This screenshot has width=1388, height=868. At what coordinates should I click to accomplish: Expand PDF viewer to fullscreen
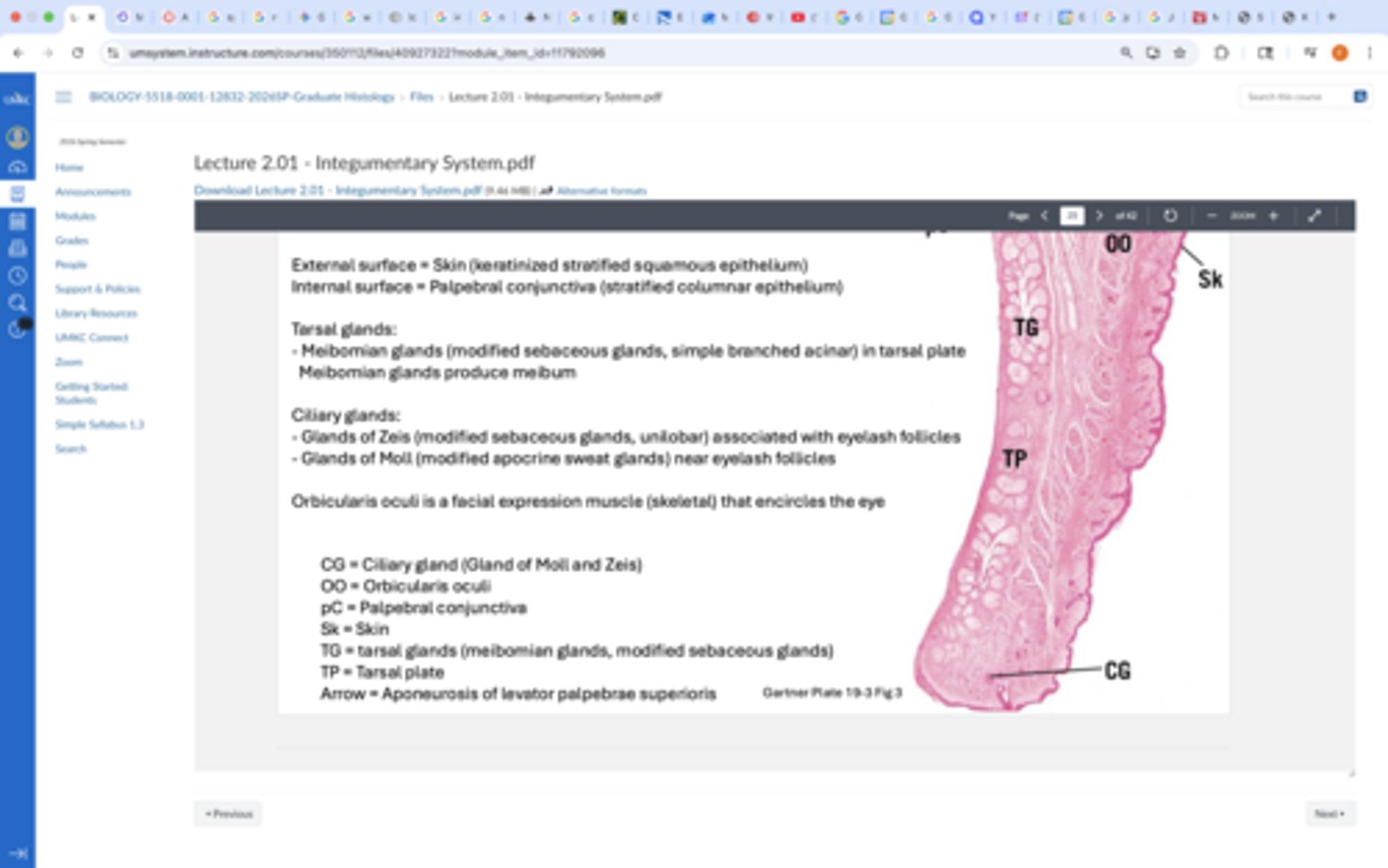pyautogui.click(x=1315, y=216)
